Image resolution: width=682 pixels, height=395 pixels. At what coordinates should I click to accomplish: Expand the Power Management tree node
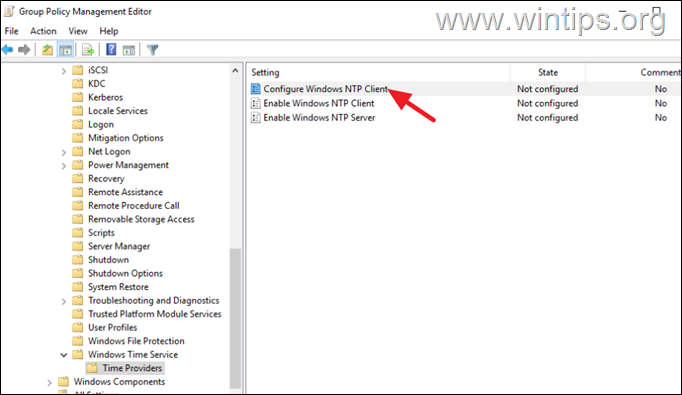64,165
